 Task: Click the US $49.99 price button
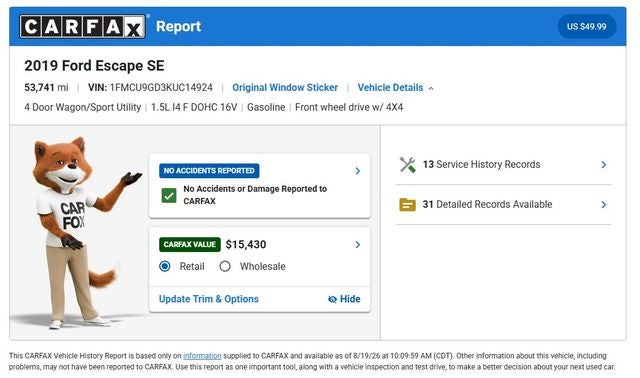pyautogui.click(x=587, y=27)
